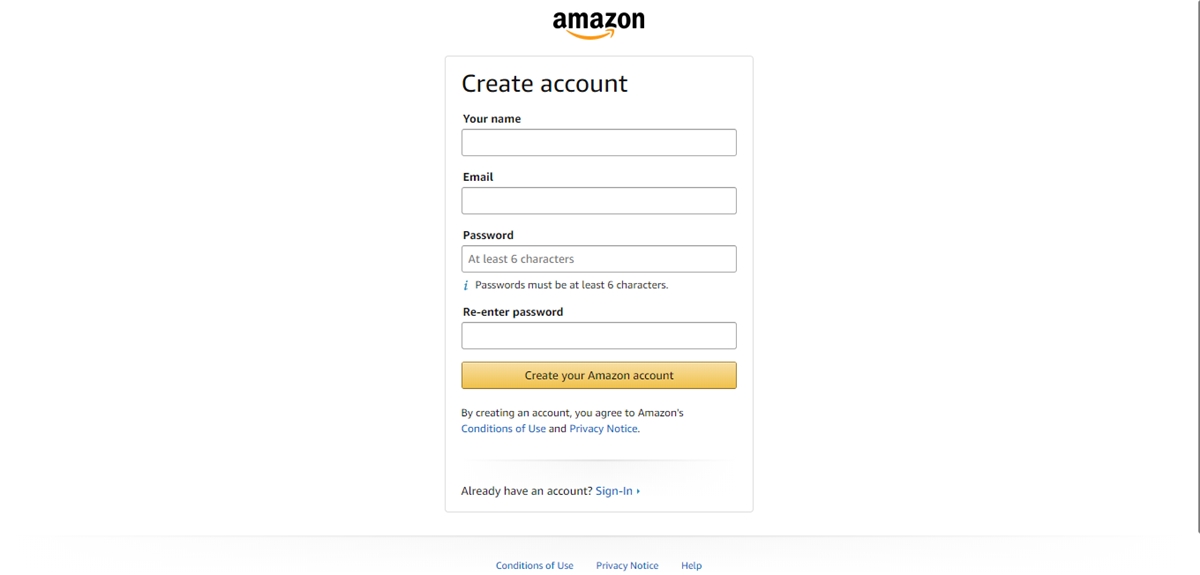The width and height of the screenshot is (1200, 575).
Task: Click the password length hint text
Action: [571, 285]
